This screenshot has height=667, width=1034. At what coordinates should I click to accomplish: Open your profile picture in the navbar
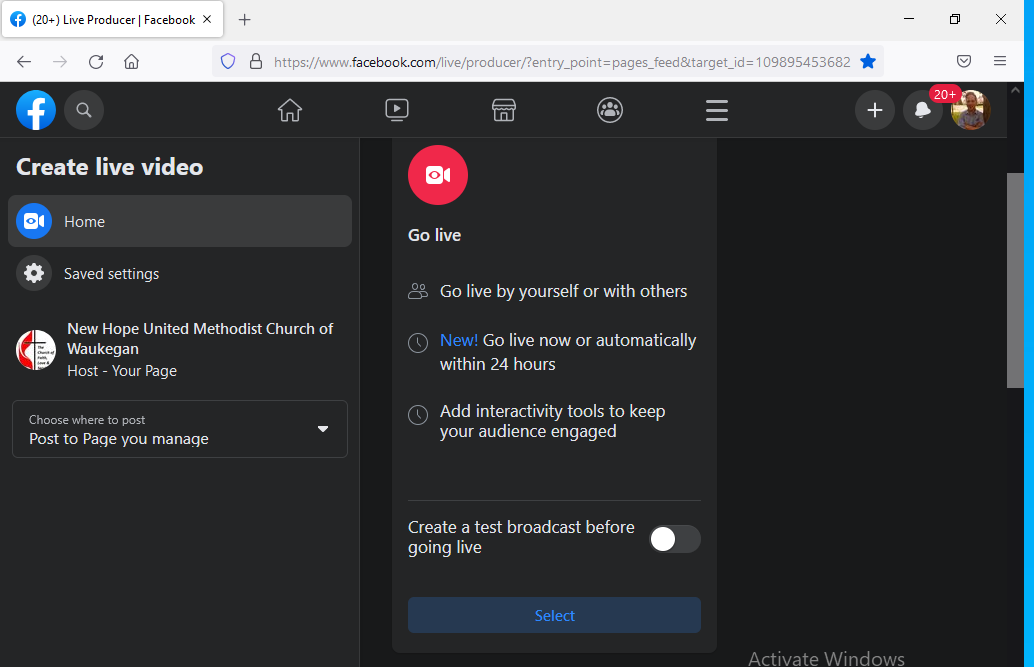(x=970, y=110)
